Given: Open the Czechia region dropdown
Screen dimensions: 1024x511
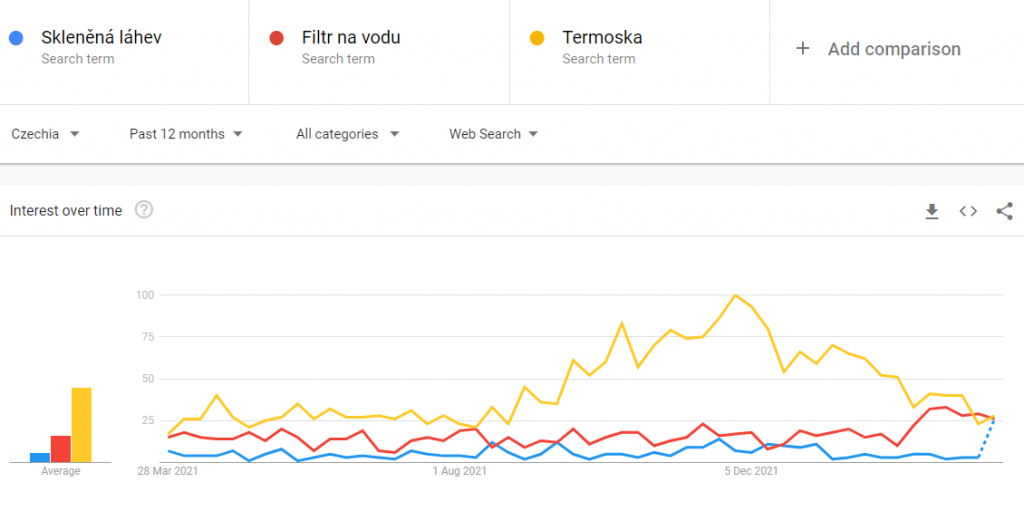Looking at the screenshot, I should tap(45, 134).
